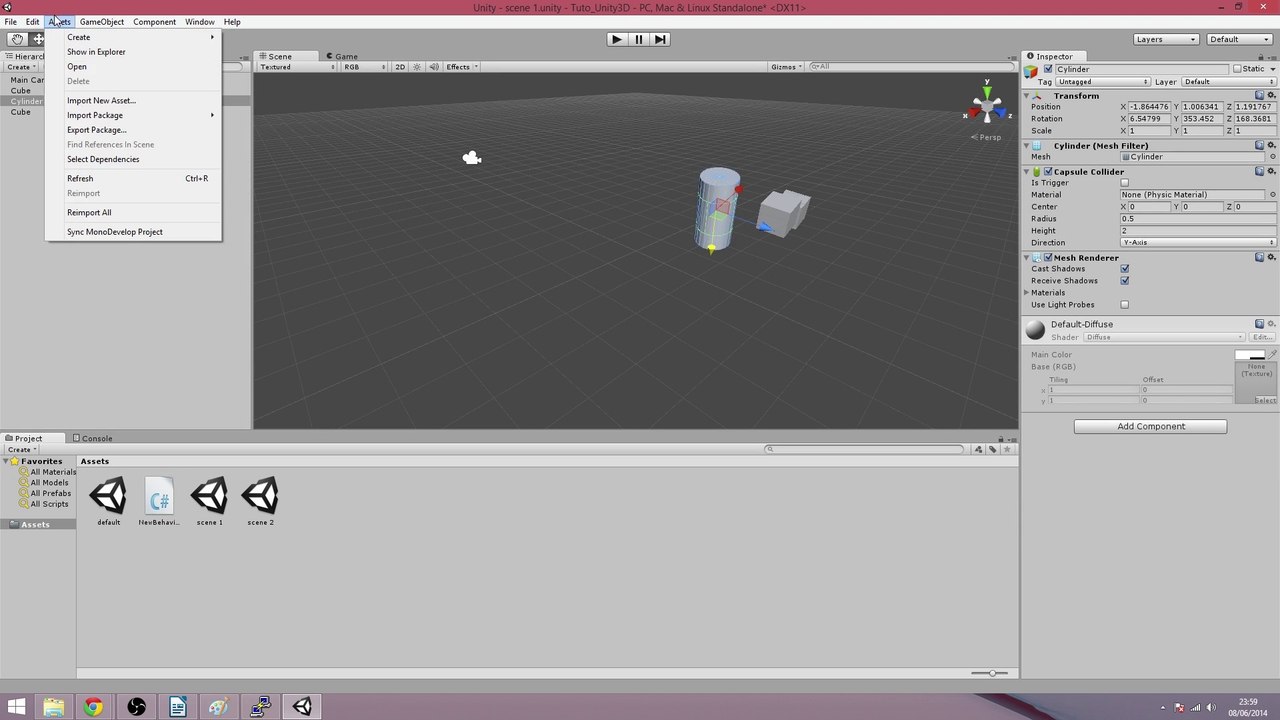The height and width of the screenshot is (720, 1280).
Task: Open OBS from the taskbar
Action: point(136,707)
